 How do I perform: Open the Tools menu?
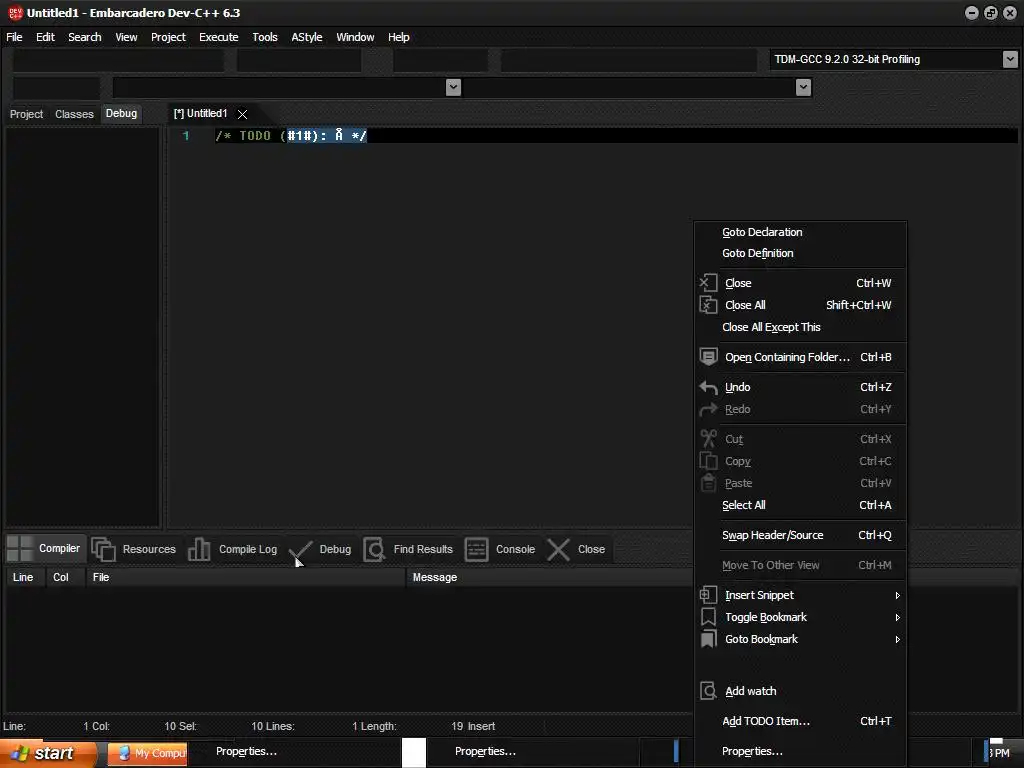[264, 37]
